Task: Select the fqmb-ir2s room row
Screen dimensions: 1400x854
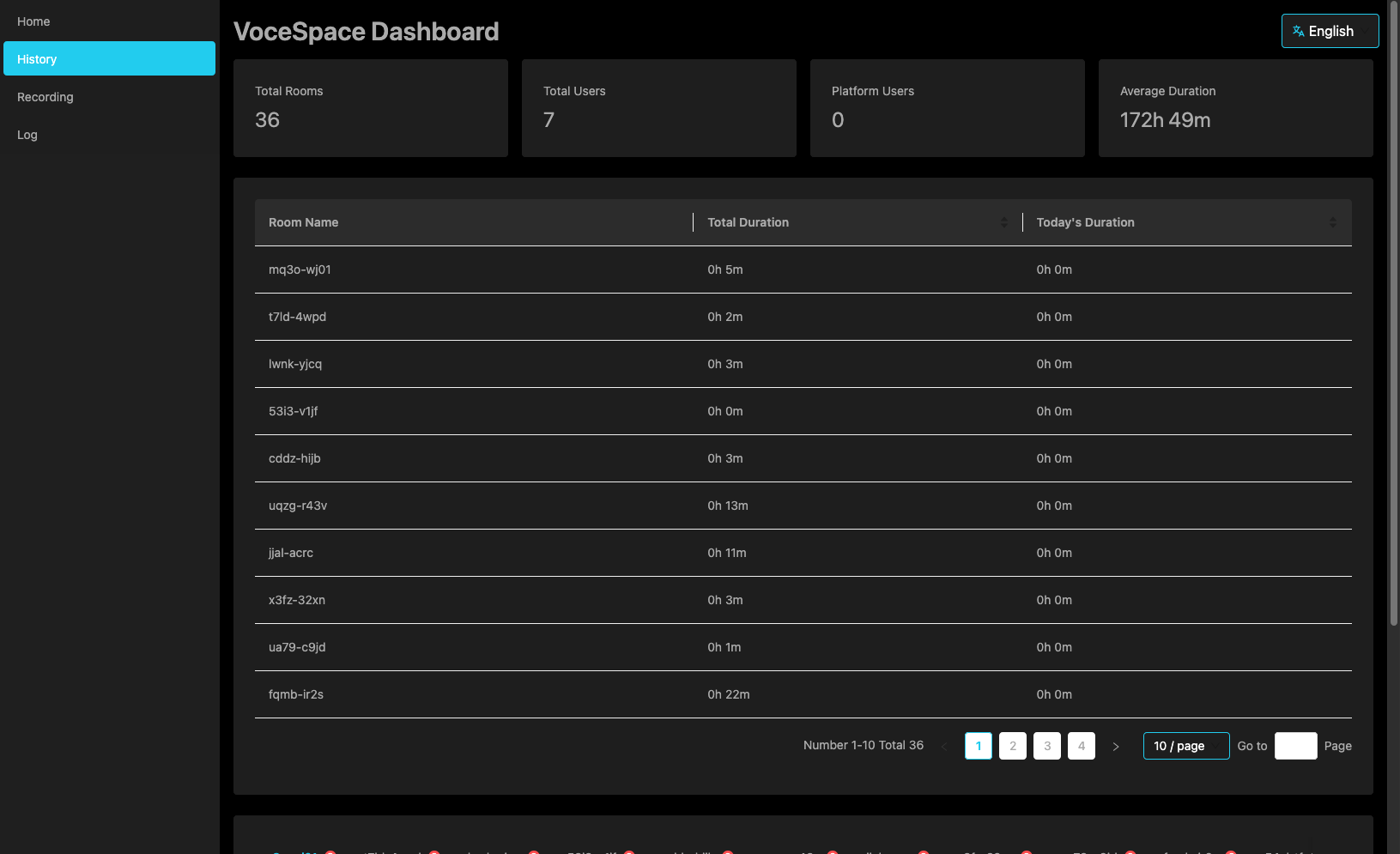Action: 803,694
